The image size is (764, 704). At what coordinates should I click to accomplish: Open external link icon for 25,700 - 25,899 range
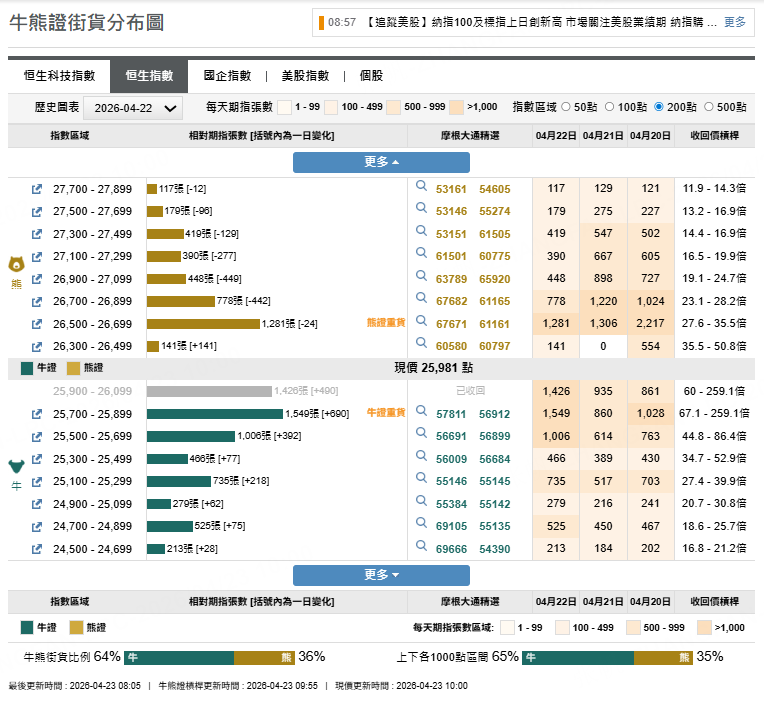point(37,413)
